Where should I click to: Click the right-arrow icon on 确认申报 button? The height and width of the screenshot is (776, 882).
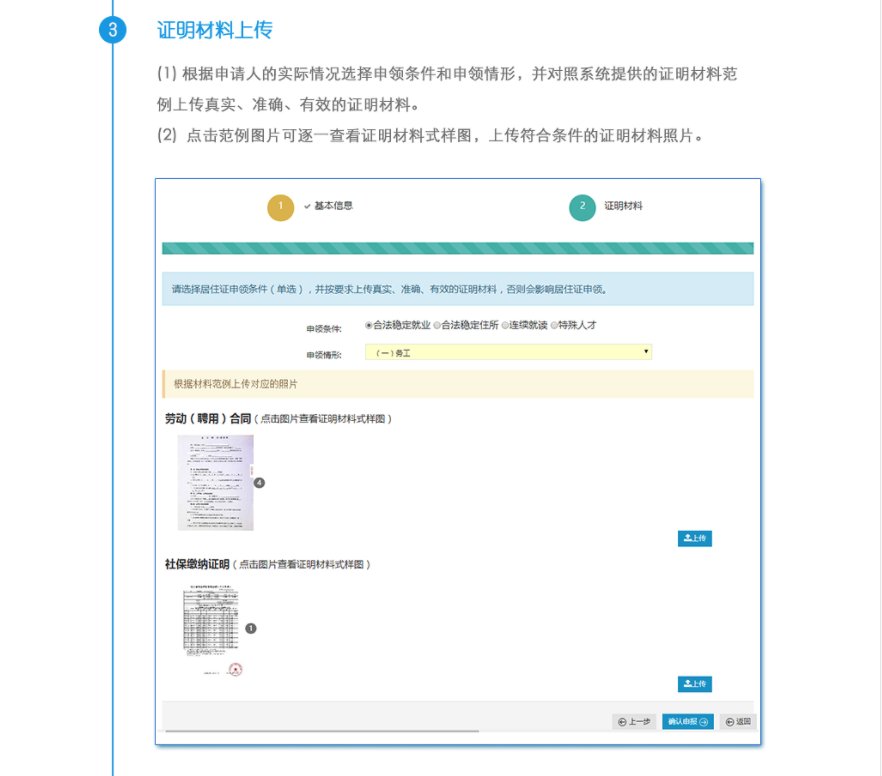pyautogui.click(x=702, y=721)
